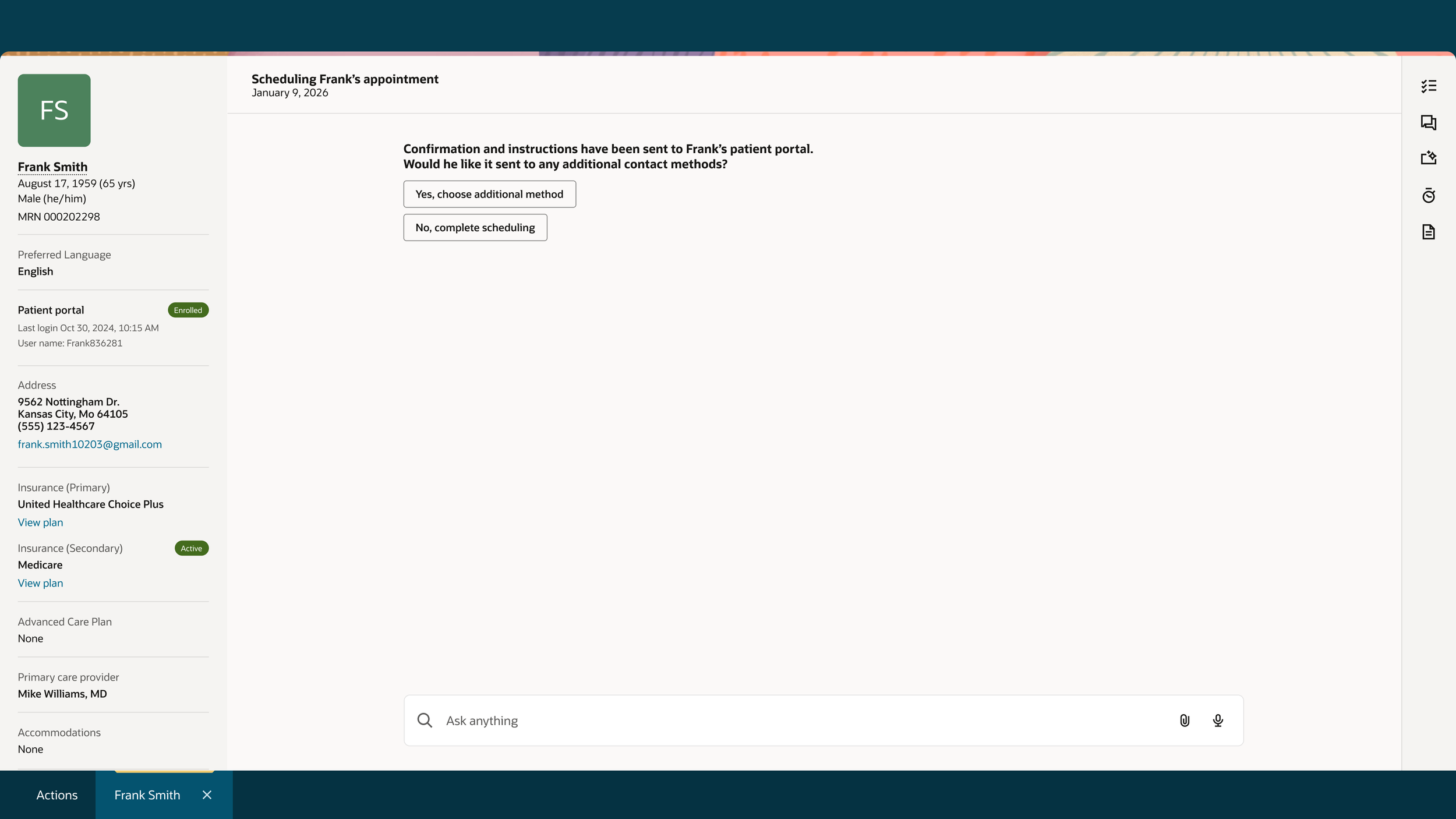Click the paperclip attachment icon
Screen dimensions: 1456x819
pyautogui.click(x=1184, y=721)
